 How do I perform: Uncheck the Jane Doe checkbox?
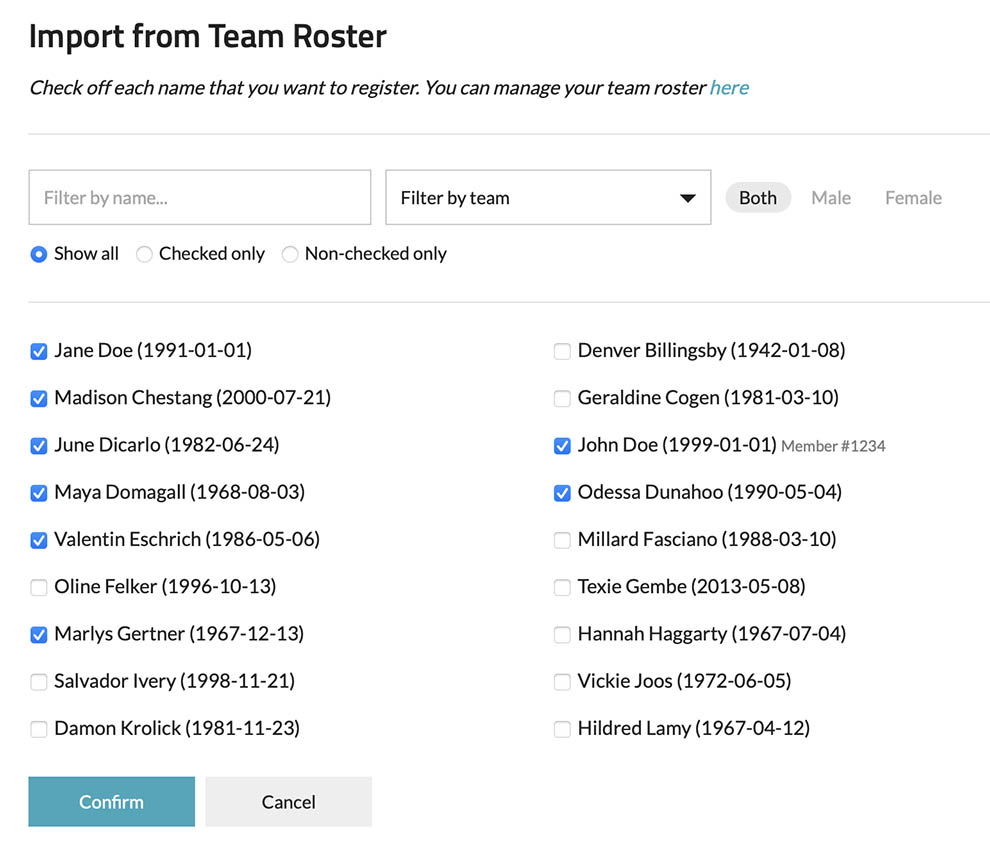click(39, 351)
